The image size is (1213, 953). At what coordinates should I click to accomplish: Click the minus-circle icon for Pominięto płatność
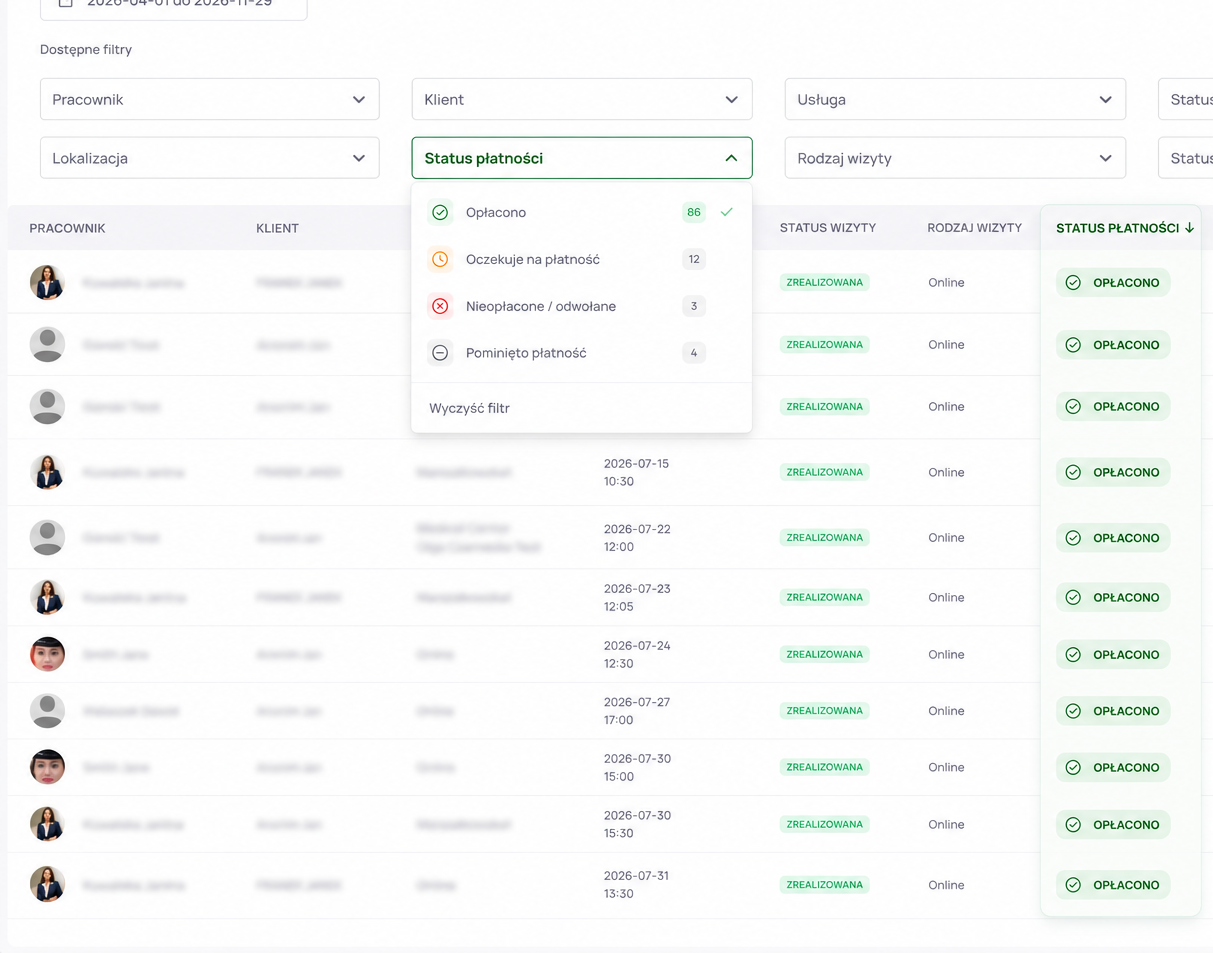(x=440, y=353)
